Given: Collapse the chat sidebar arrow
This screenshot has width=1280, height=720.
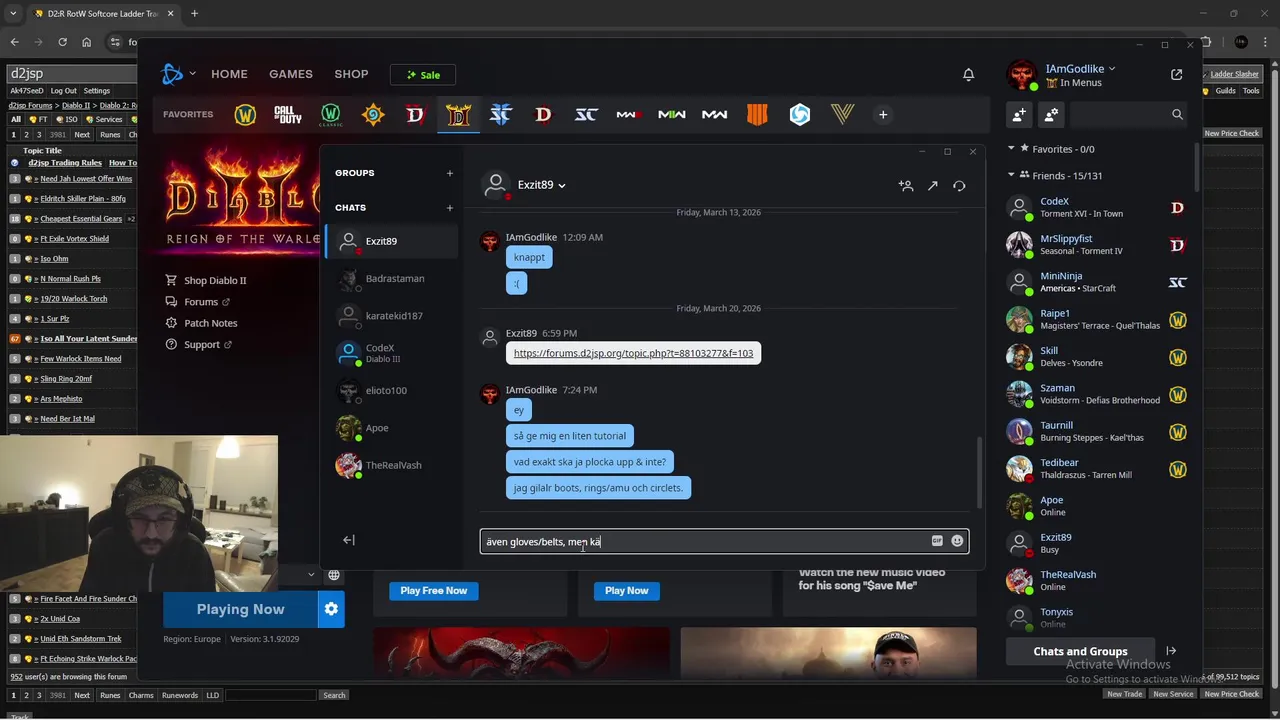Looking at the screenshot, I should pos(348,540).
